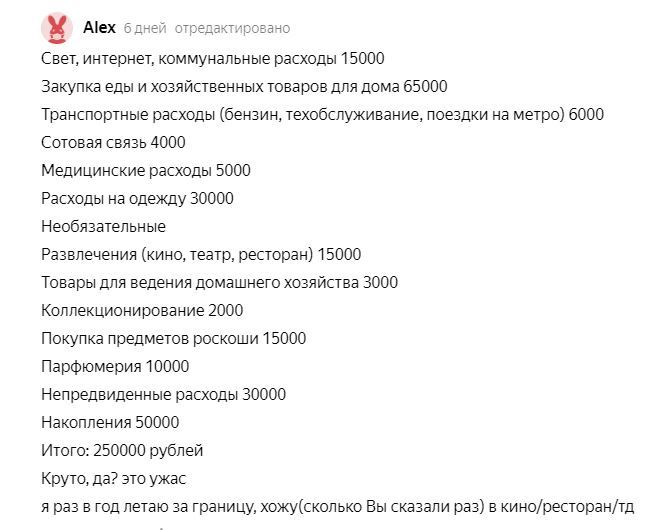The image size is (646, 530).
Task: Click the "Транспортные расходы" 6000 line
Action: click(322, 115)
